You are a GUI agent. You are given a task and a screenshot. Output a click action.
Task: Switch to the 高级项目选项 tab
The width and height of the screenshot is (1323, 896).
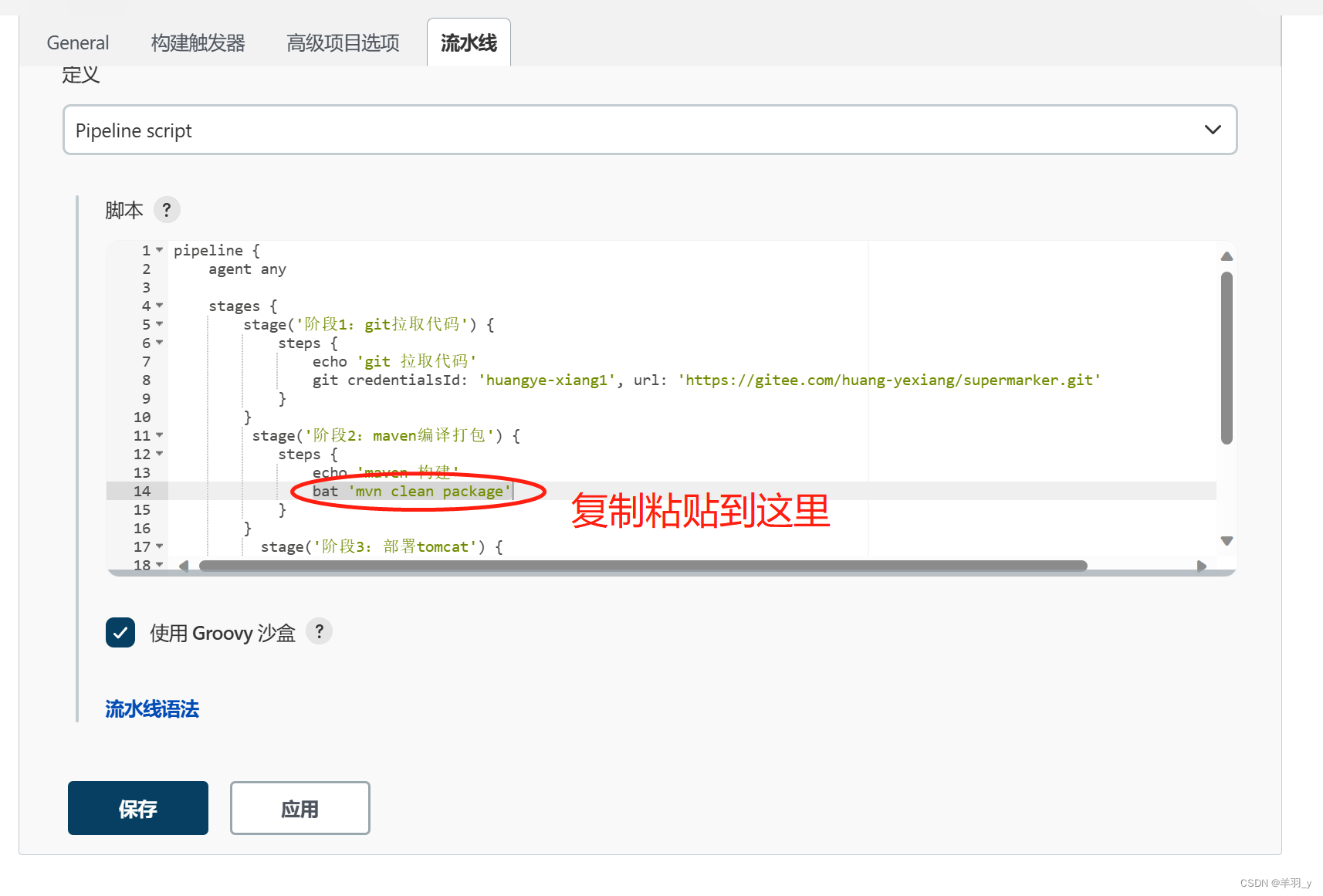(343, 42)
